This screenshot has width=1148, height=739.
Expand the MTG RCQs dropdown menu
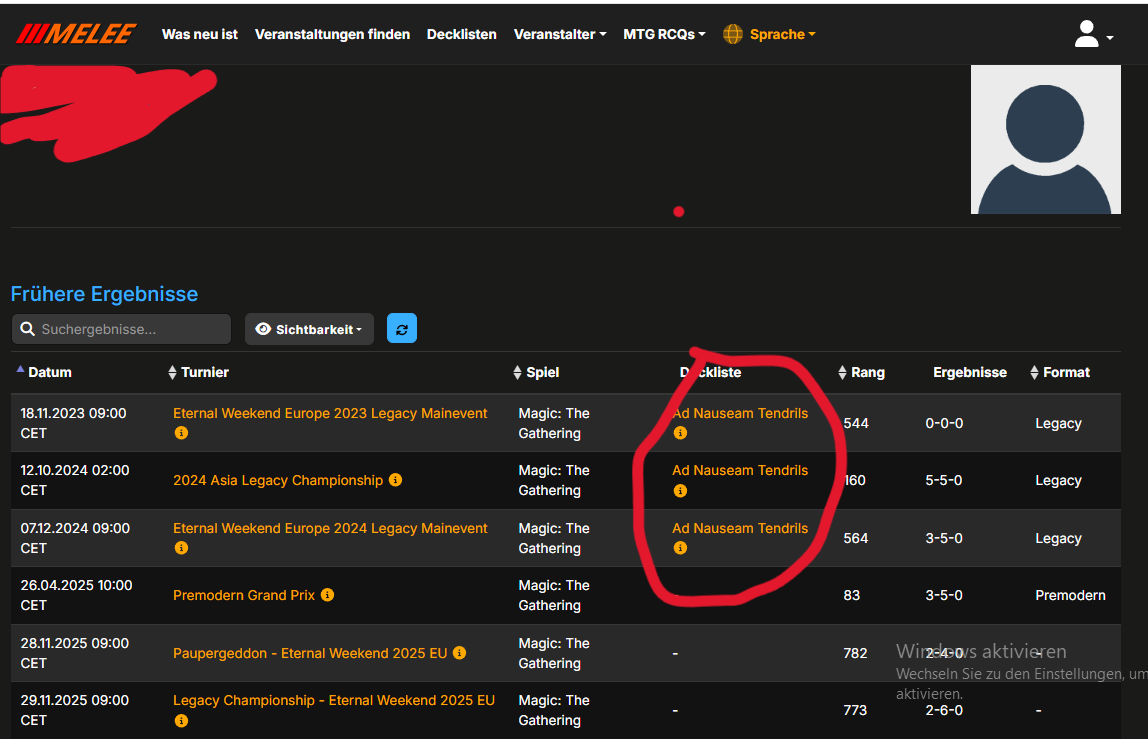(x=664, y=34)
